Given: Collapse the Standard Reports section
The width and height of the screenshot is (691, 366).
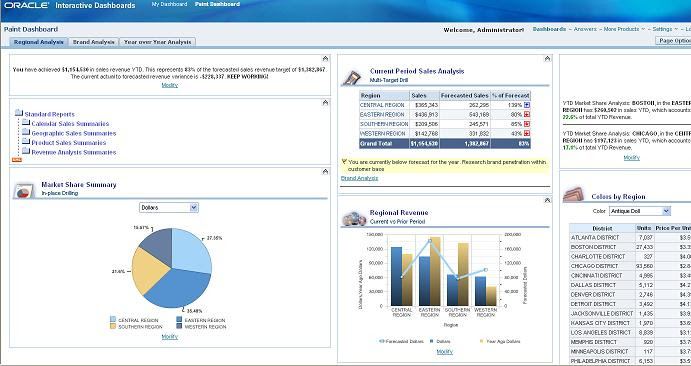Looking at the screenshot, I should 325,103.
